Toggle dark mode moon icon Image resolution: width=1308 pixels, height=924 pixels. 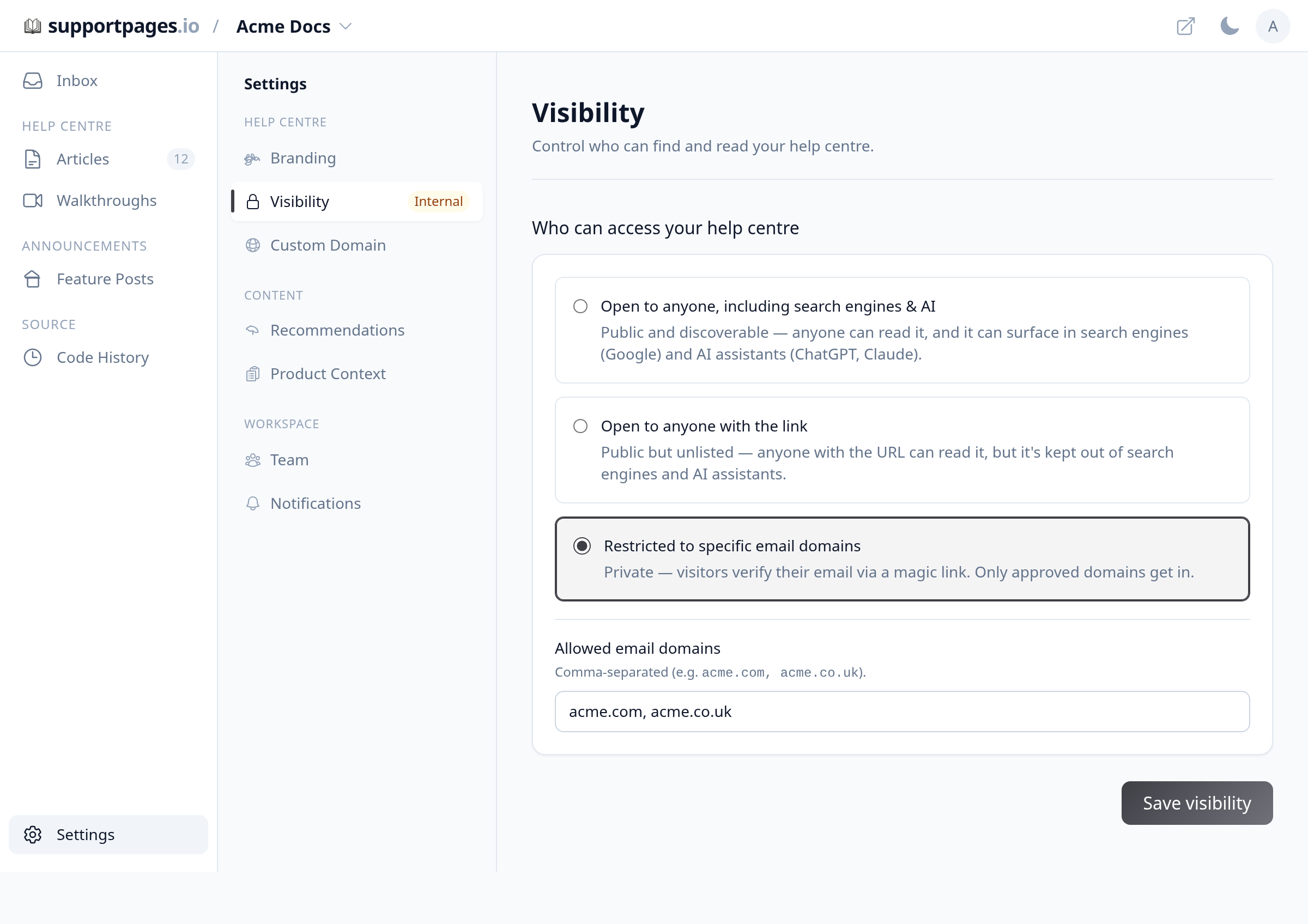[x=1230, y=26]
